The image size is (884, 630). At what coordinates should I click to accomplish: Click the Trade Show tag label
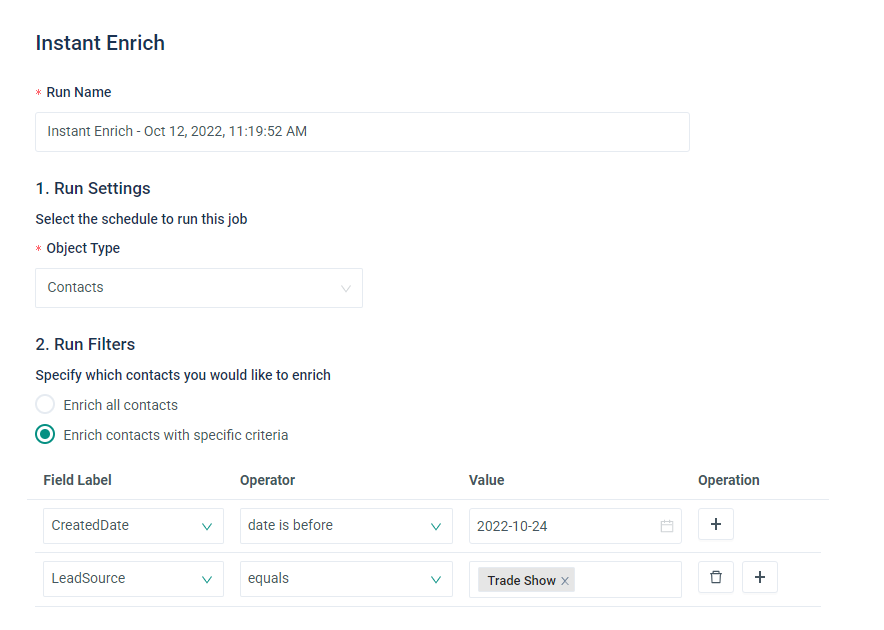coord(521,581)
